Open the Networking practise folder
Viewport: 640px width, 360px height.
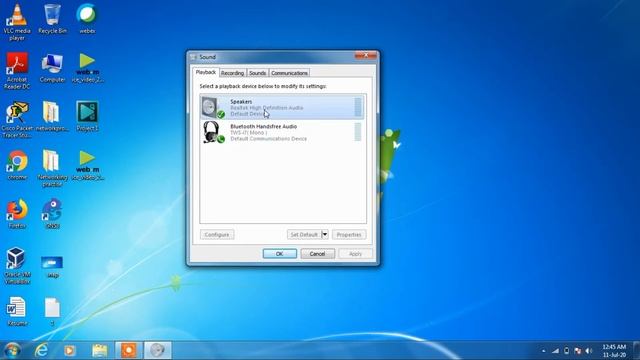coord(52,168)
